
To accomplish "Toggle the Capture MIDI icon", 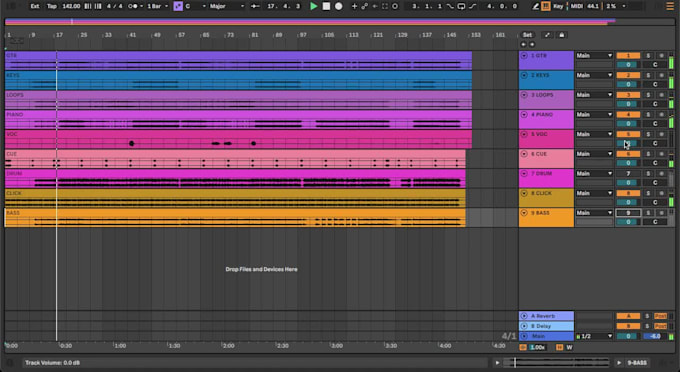I will (x=385, y=6).
